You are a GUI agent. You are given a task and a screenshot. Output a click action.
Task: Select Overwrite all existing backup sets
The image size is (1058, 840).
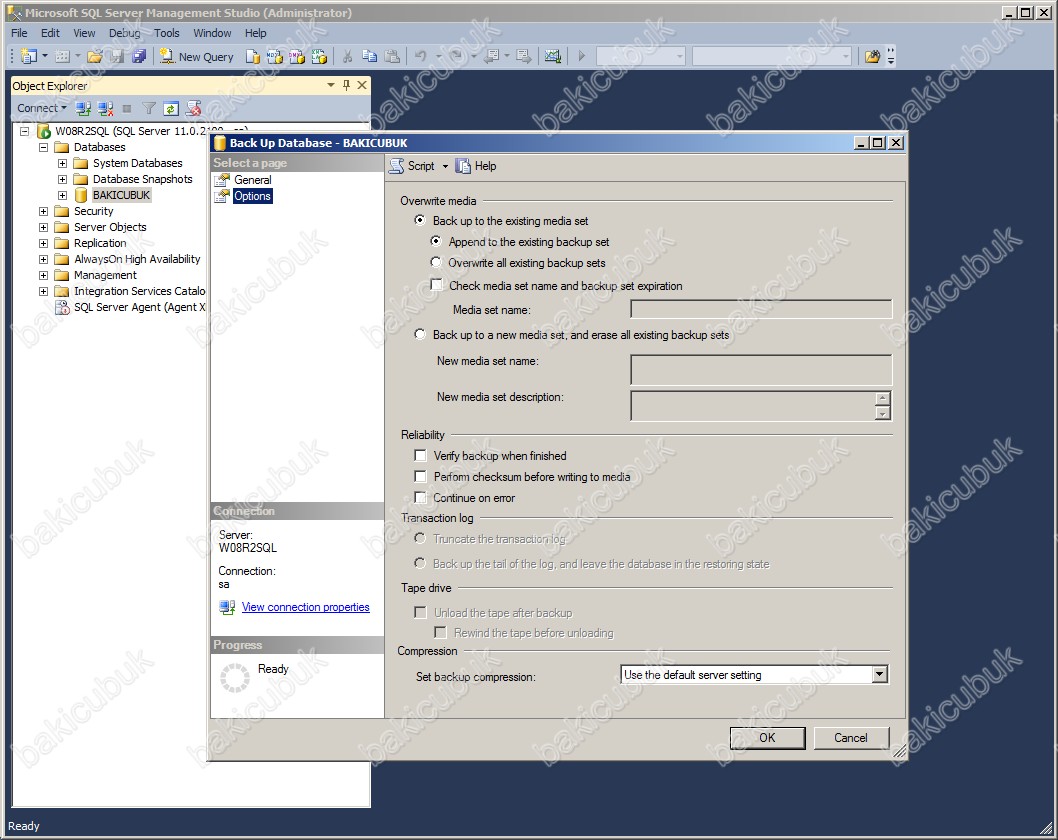(x=436, y=263)
